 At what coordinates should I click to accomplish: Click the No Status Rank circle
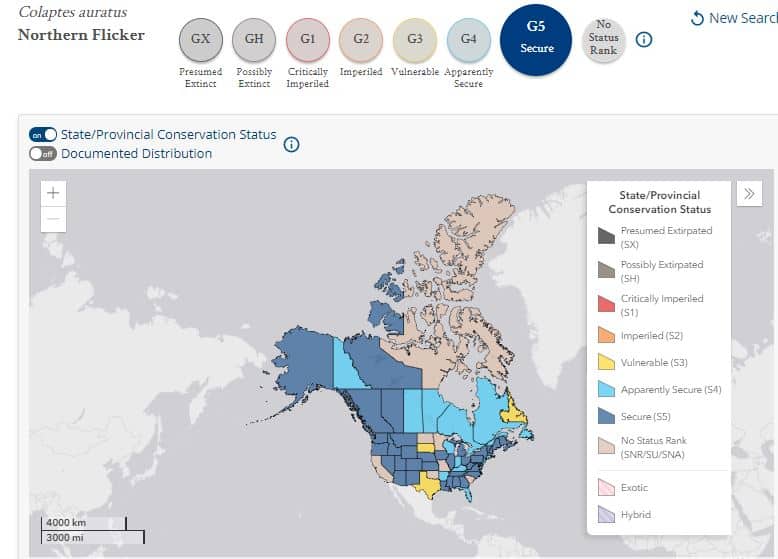[x=603, y=39]
